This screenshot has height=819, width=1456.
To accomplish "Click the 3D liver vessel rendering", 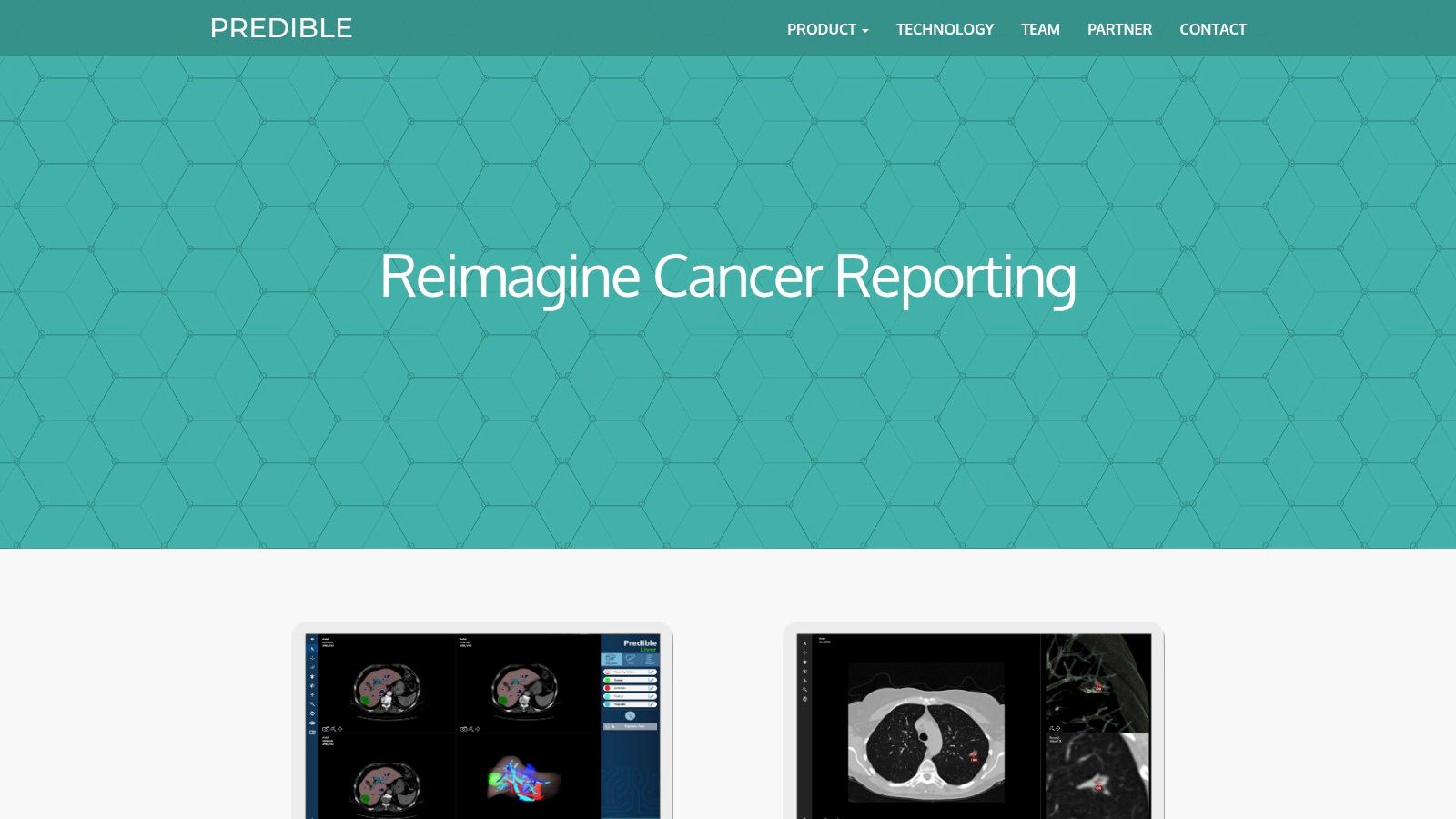I will pyautogui.click(x=524, y=778).
